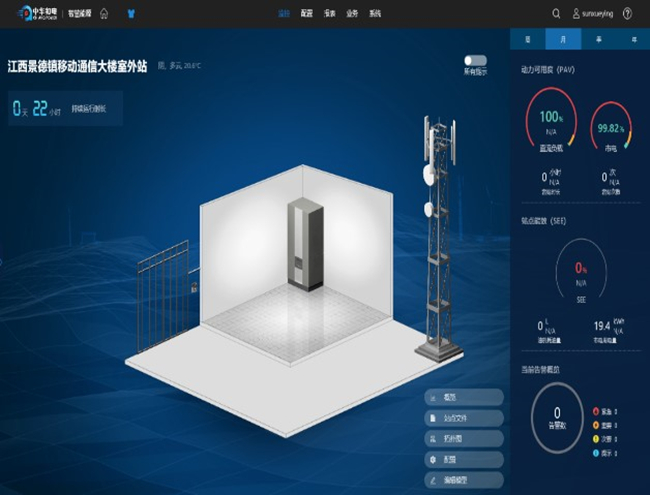
Task: Open the 配置 top menu
Action: point(307,14)
